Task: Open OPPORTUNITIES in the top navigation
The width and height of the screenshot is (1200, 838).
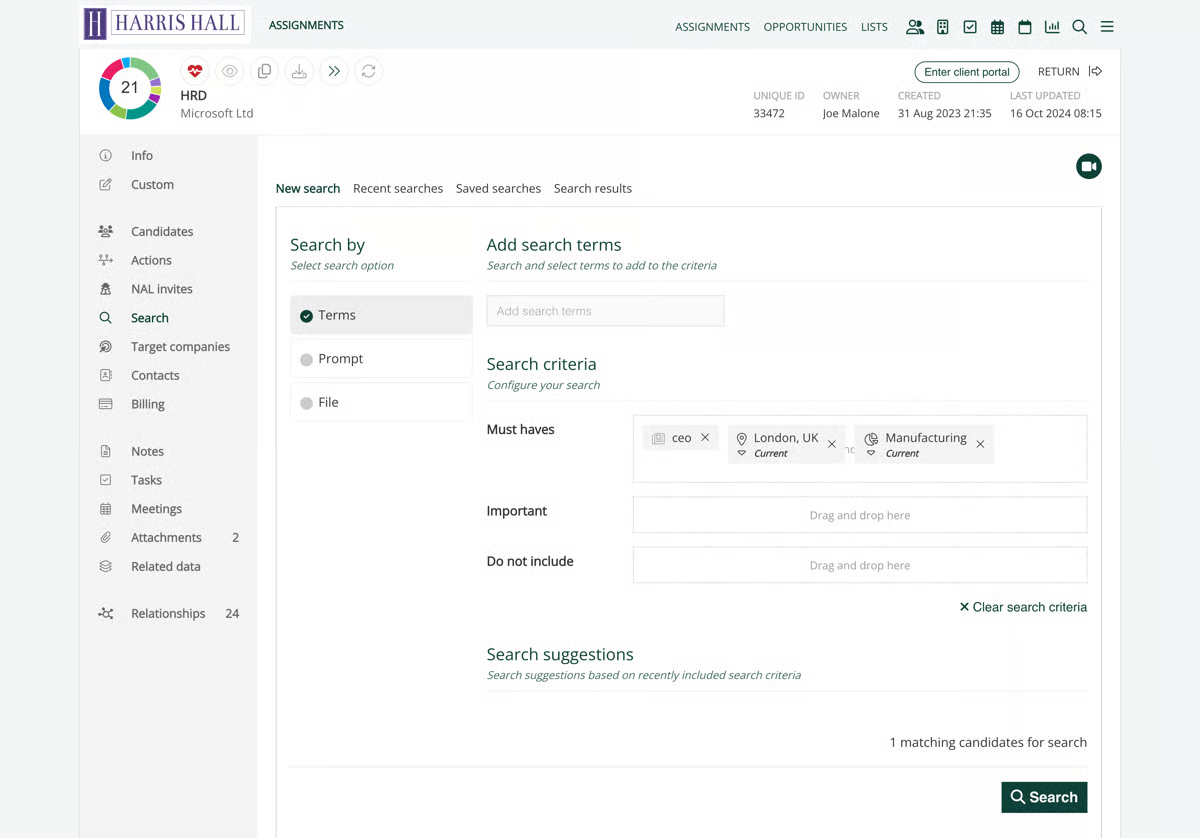Action: coord(805,27)
